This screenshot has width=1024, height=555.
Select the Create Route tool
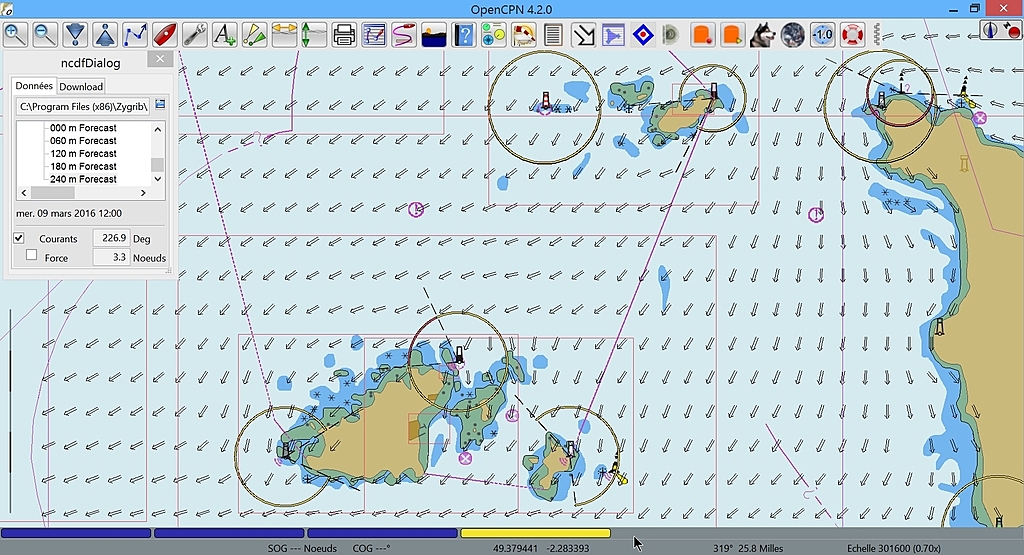tap(135, 34)
